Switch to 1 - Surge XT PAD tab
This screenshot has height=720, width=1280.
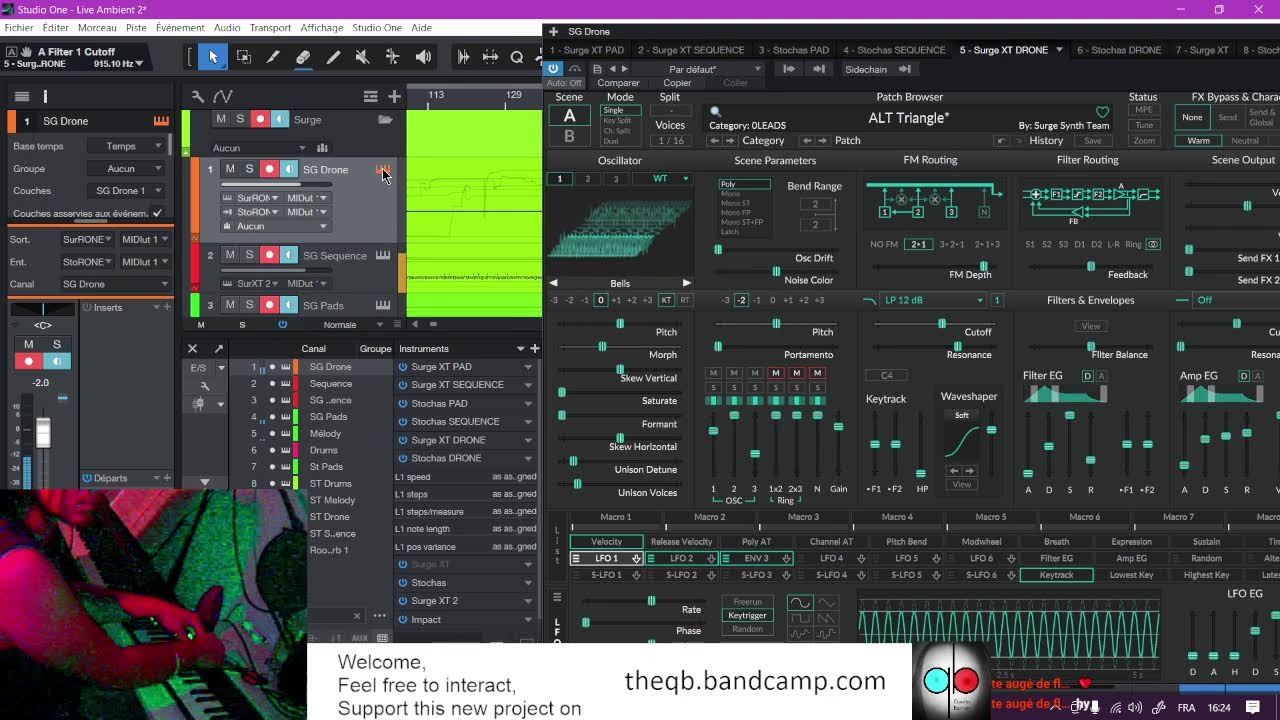[589, 50]
